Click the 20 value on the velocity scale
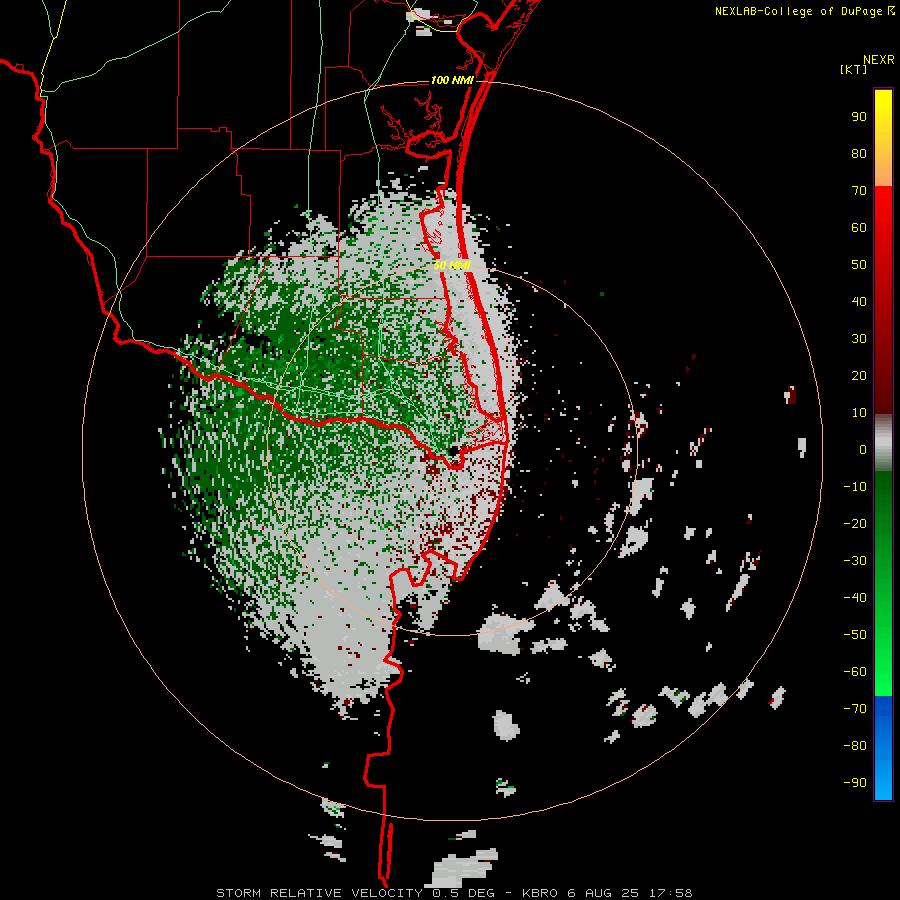The image size is (900, 900). coord(859,376)
